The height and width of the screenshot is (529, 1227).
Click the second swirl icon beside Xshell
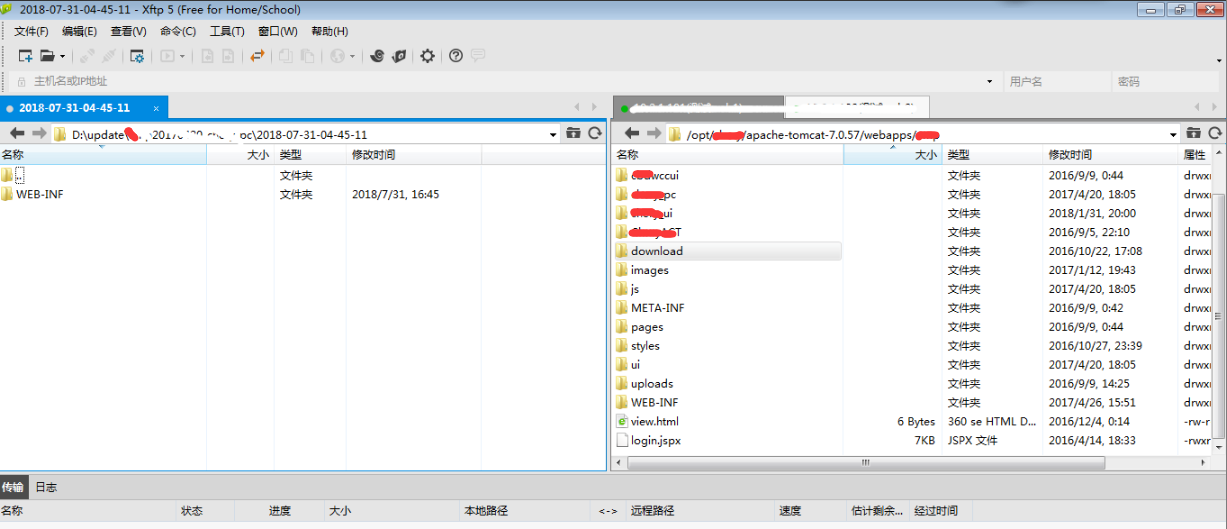[x=399, y=56]
